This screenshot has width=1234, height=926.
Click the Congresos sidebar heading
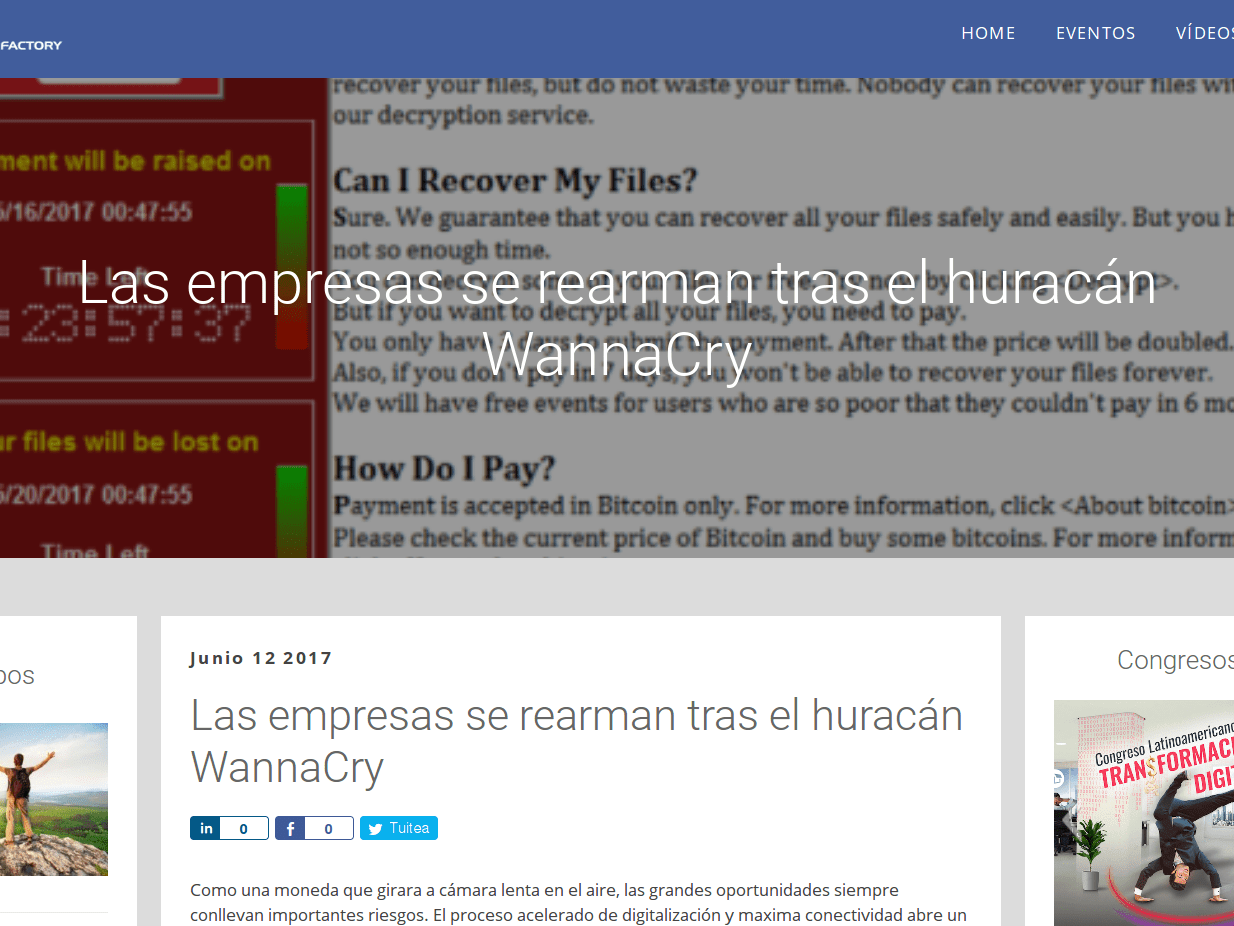coord(1174,660)
